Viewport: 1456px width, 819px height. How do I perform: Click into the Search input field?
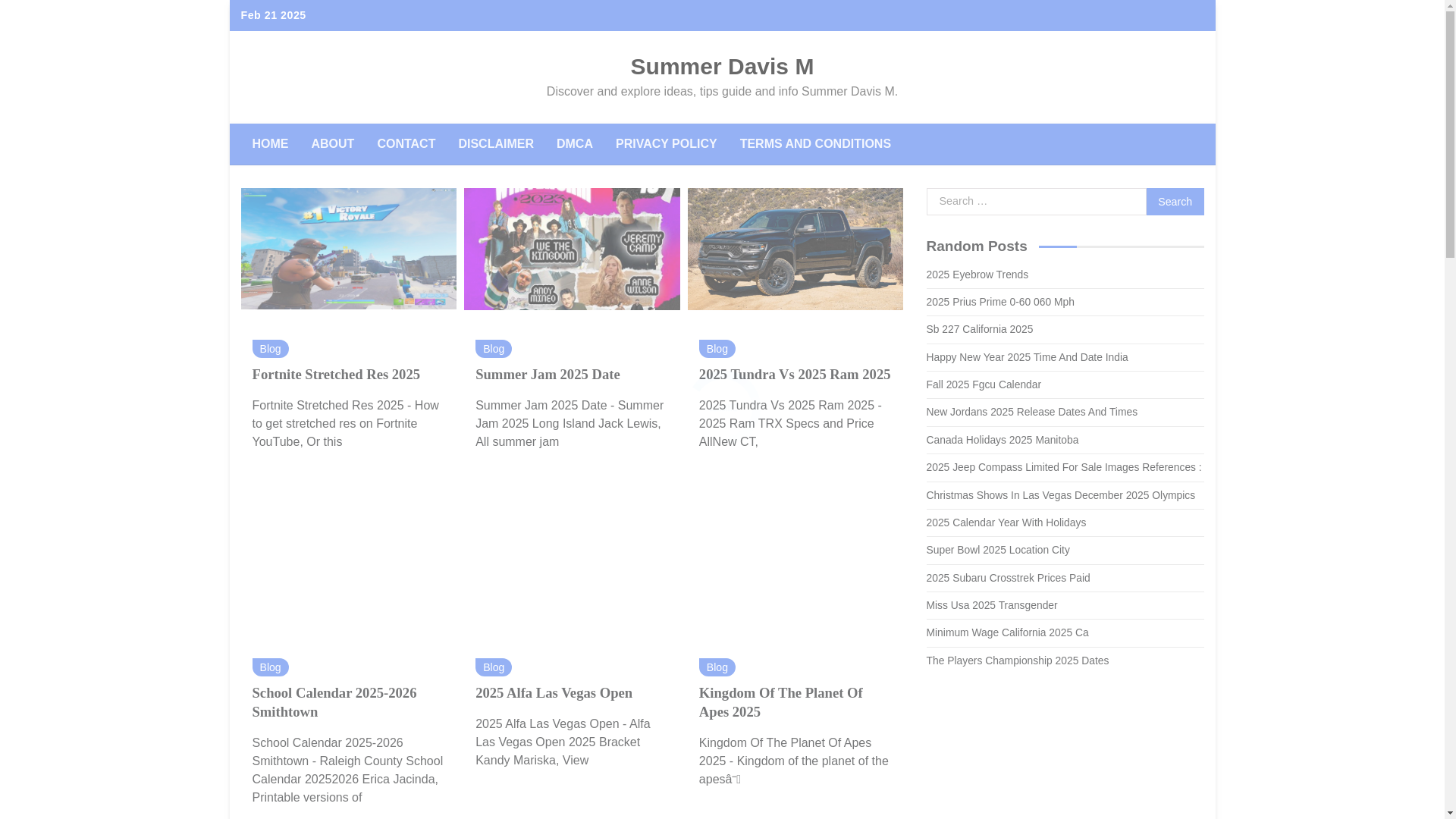[1036, 202]
